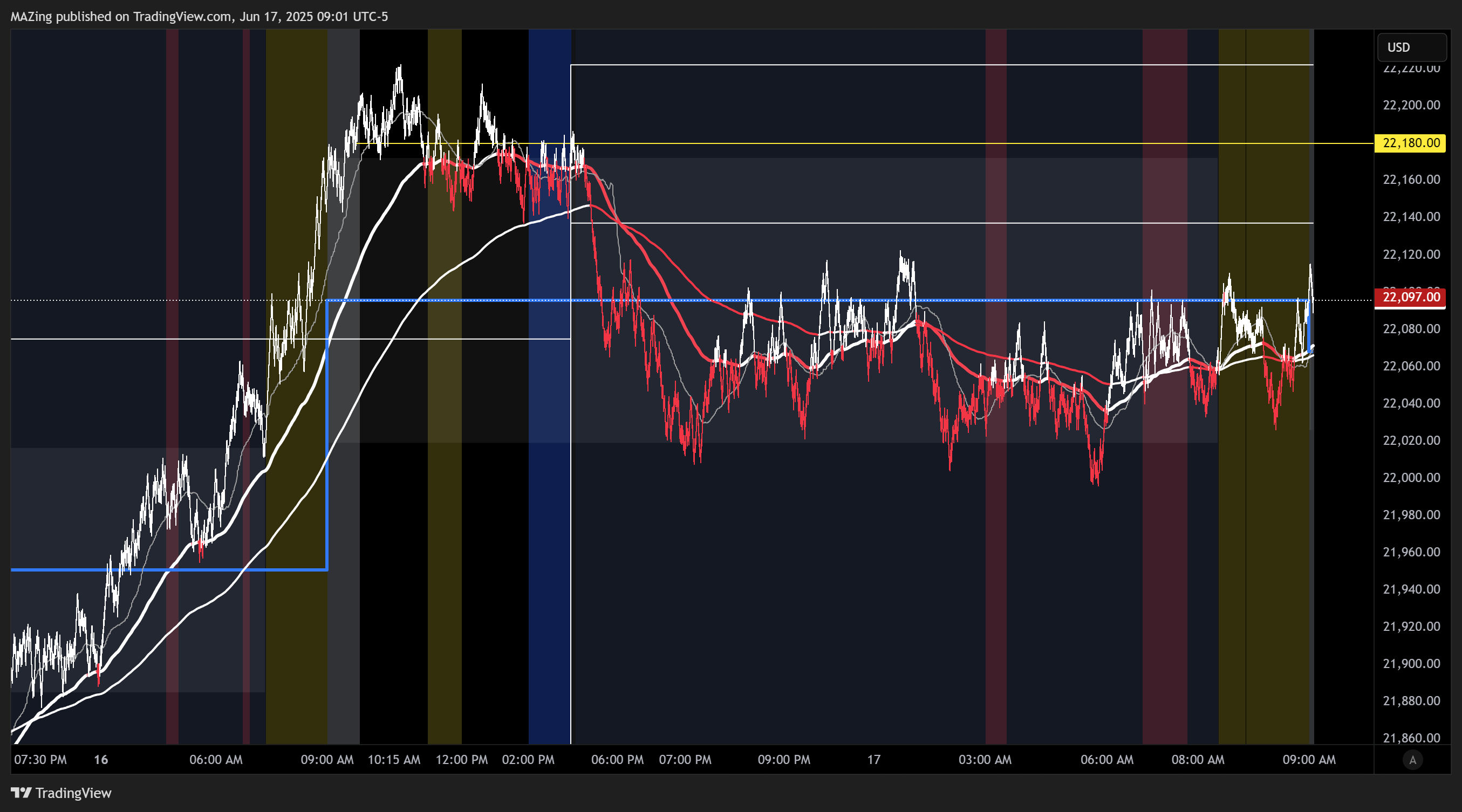The image size is (1462, 812).
Task: Click the 21,880.00 price axis value
Action: pos(1411,701)
